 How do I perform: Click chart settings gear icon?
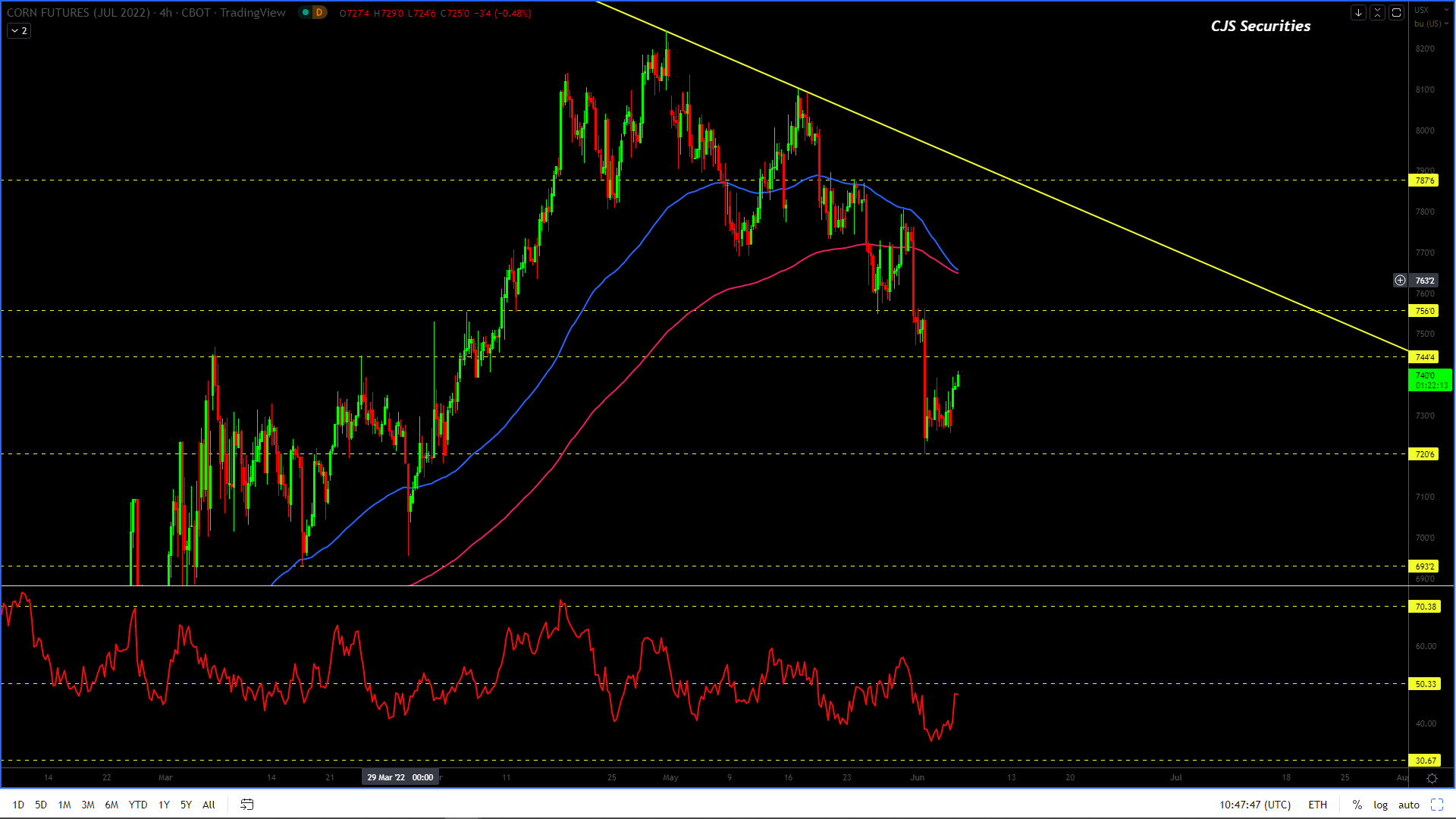coord(1432,778)
